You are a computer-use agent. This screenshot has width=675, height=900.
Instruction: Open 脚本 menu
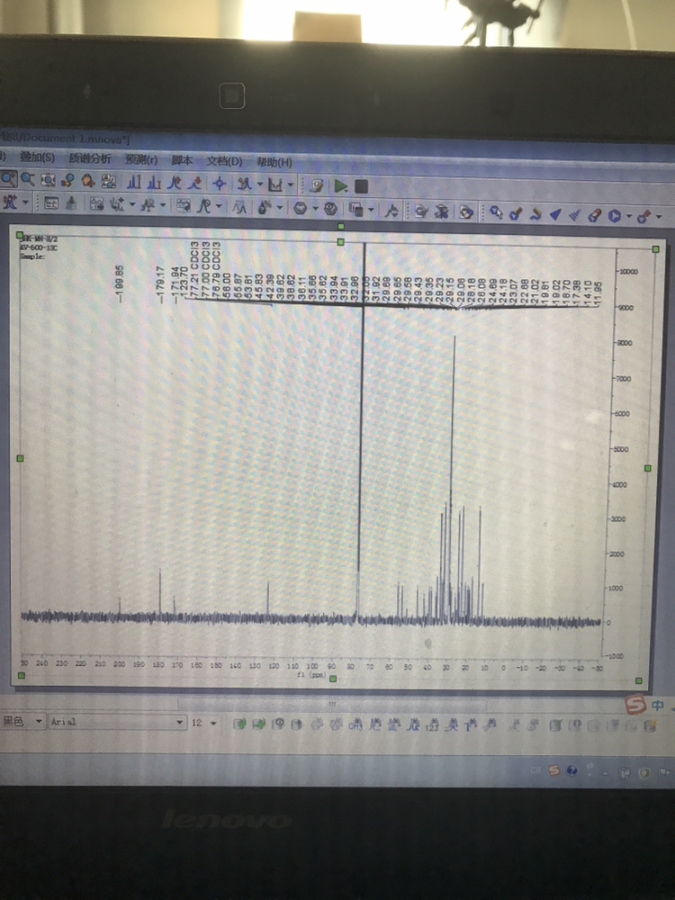[x=181, y=160]
